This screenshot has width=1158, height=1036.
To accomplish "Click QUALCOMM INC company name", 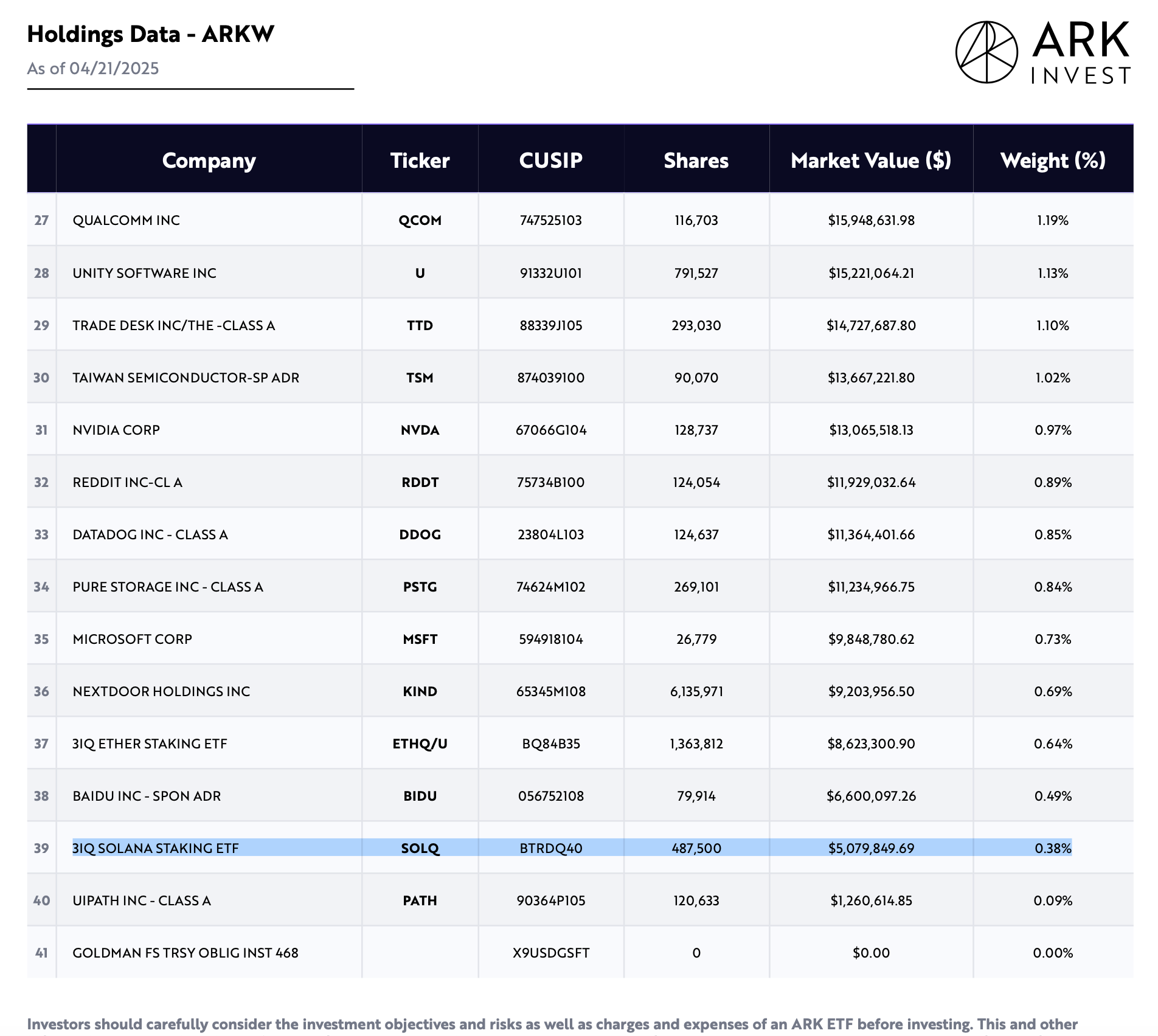I will pyautogui.click(x=126, y=220).
